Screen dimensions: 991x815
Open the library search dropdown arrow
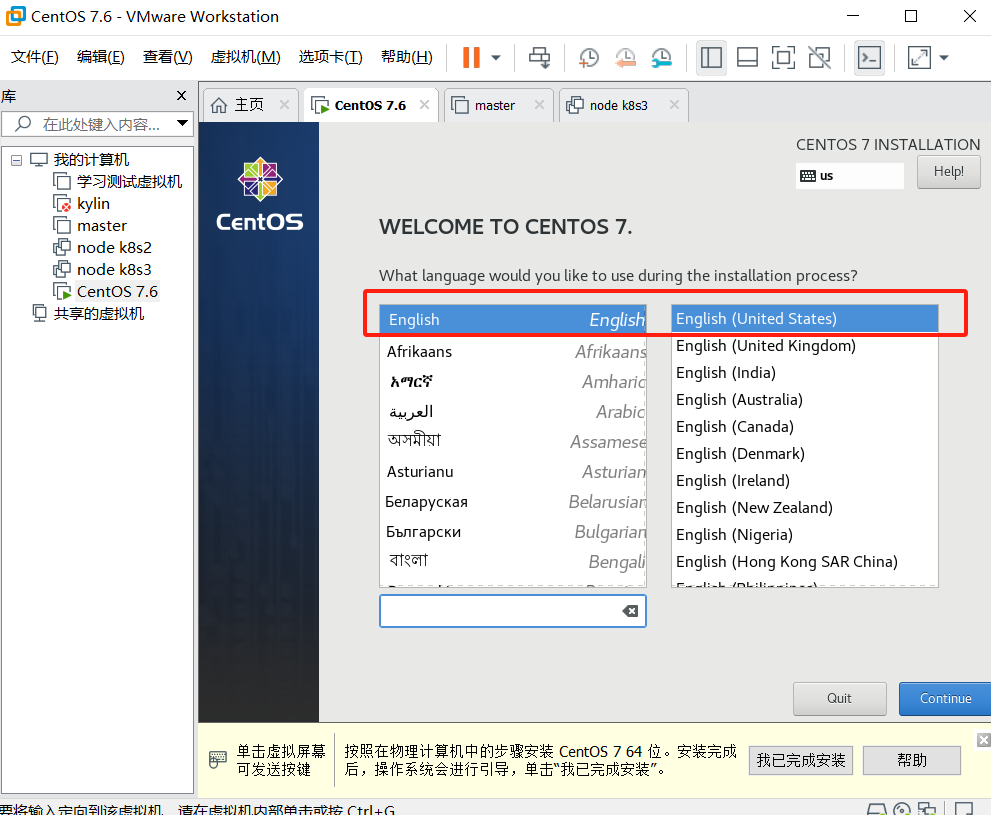182,123
